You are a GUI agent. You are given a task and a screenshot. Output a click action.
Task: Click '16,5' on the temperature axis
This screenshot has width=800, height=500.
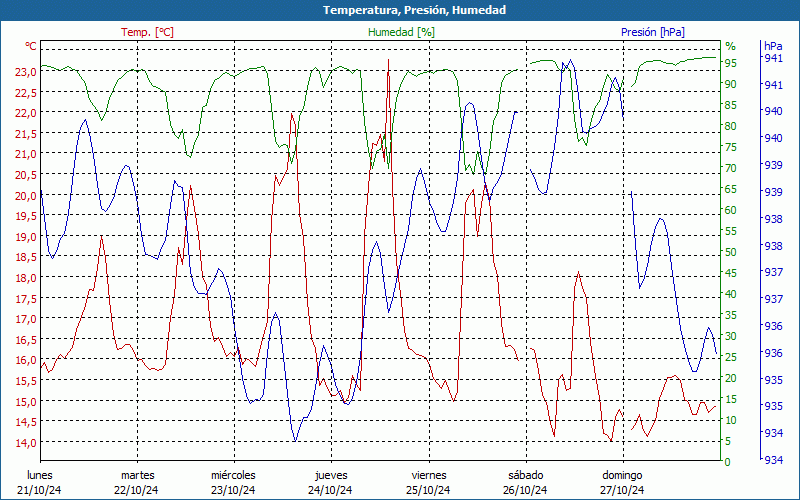click(x=26, y=340)
